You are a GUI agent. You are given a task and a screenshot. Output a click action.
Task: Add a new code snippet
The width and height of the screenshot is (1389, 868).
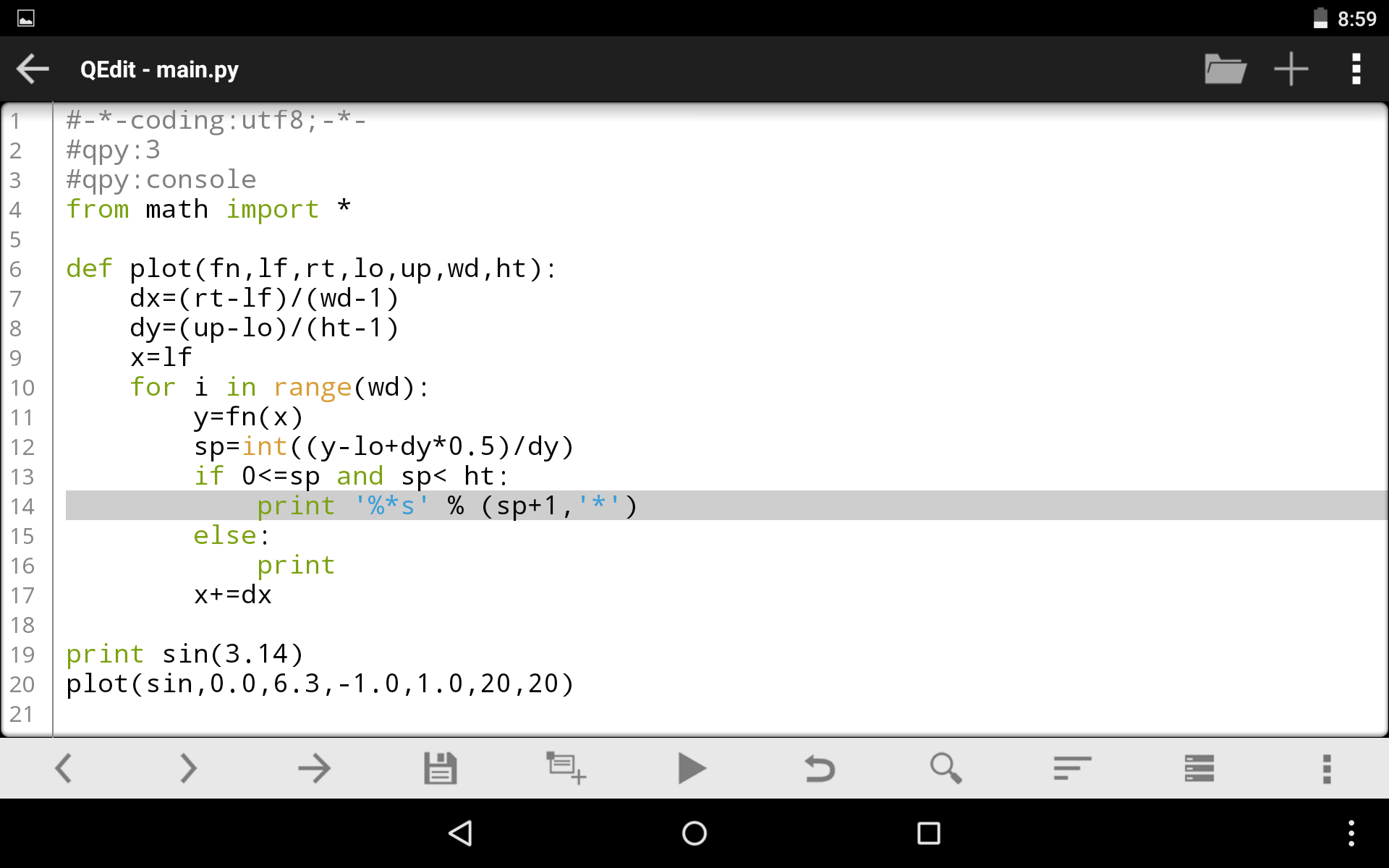[x=566, y=768]
